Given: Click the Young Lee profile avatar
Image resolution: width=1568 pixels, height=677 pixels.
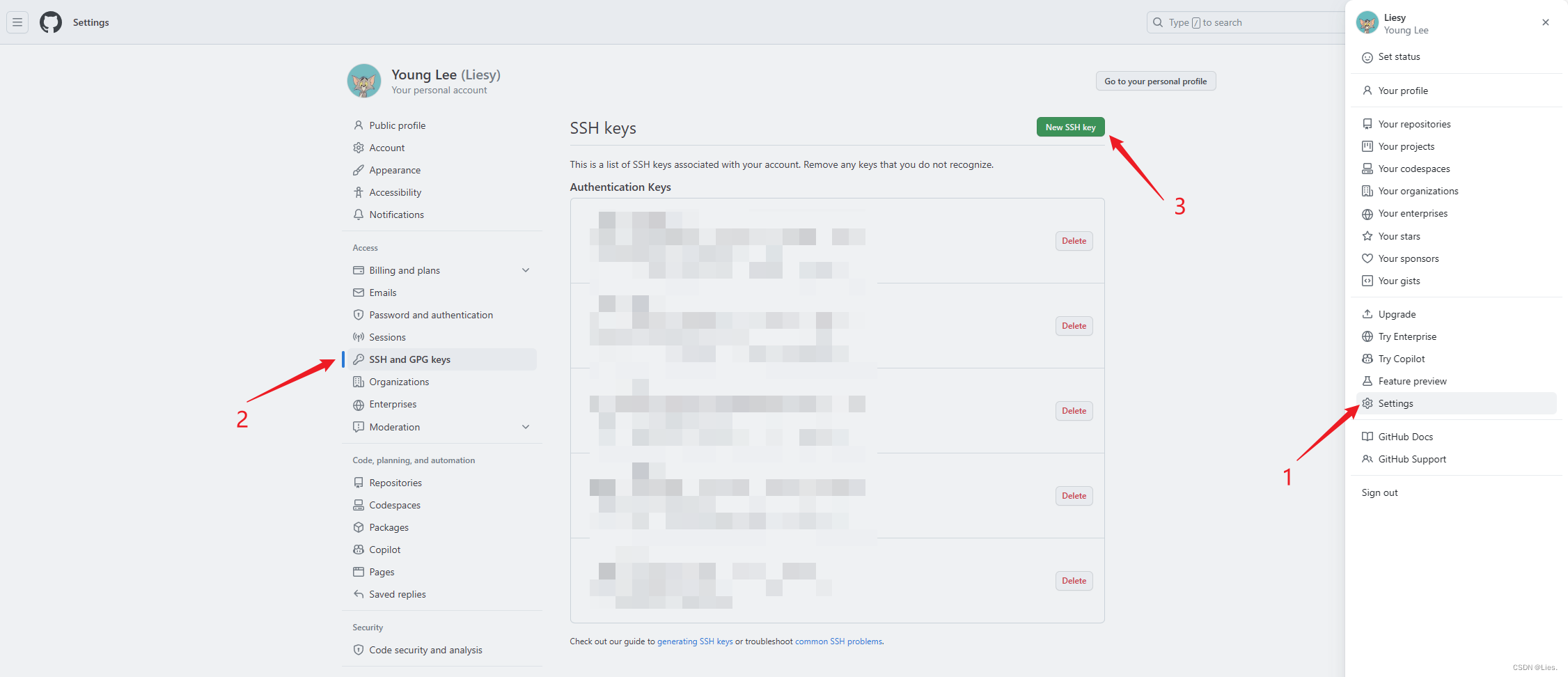Looking at the screenshot, I should 364,81.
